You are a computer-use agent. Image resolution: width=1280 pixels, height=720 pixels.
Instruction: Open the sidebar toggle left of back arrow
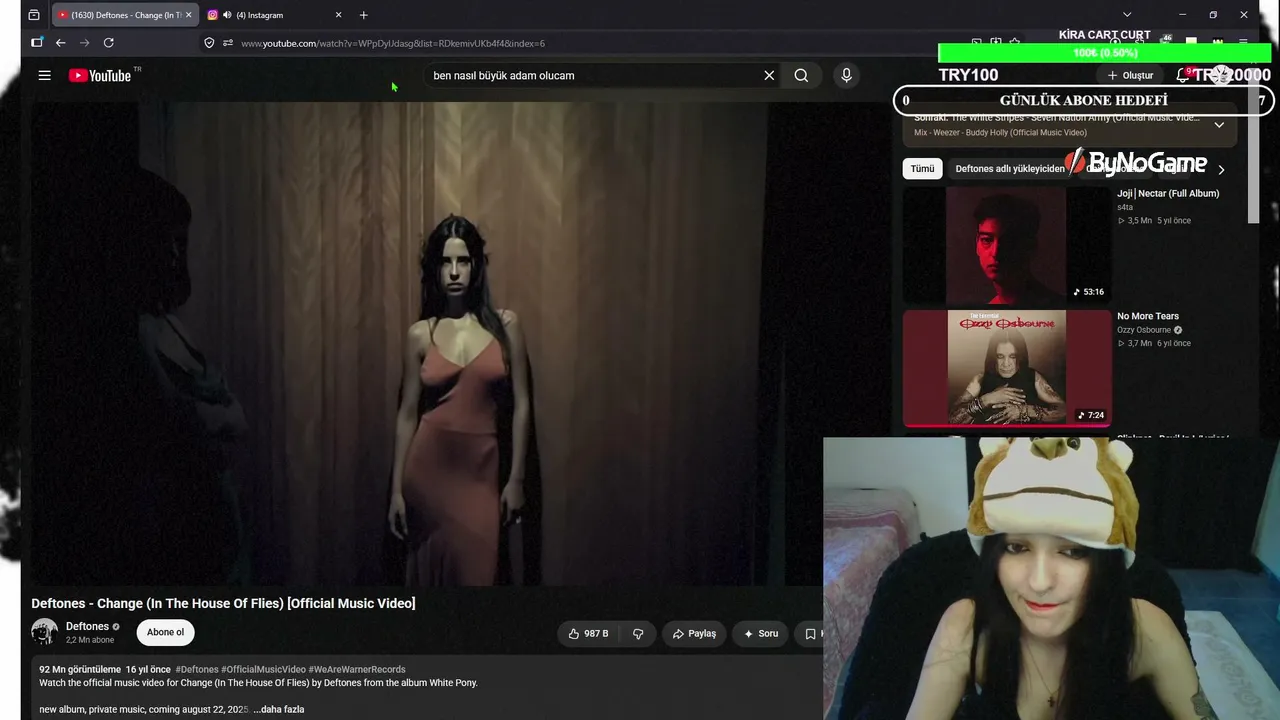37,43
